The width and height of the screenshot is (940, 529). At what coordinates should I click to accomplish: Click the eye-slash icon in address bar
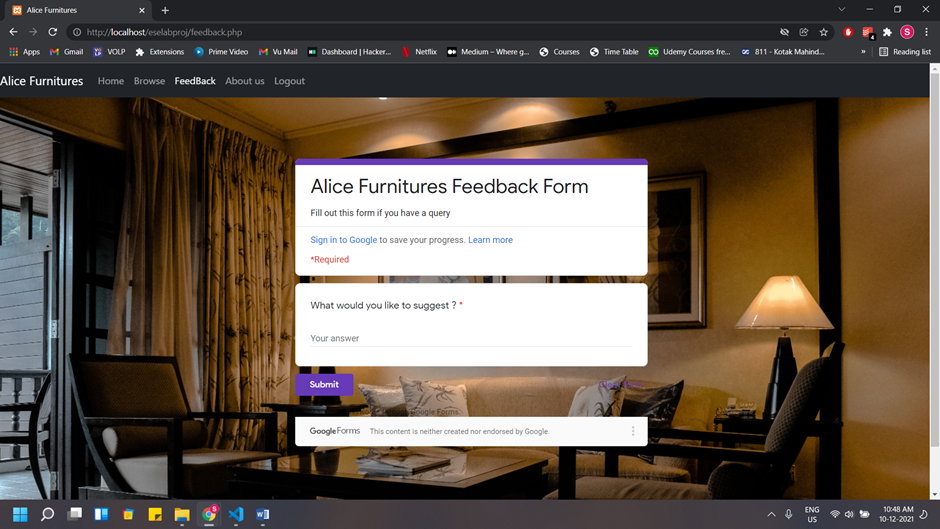[x=784, y=32]
